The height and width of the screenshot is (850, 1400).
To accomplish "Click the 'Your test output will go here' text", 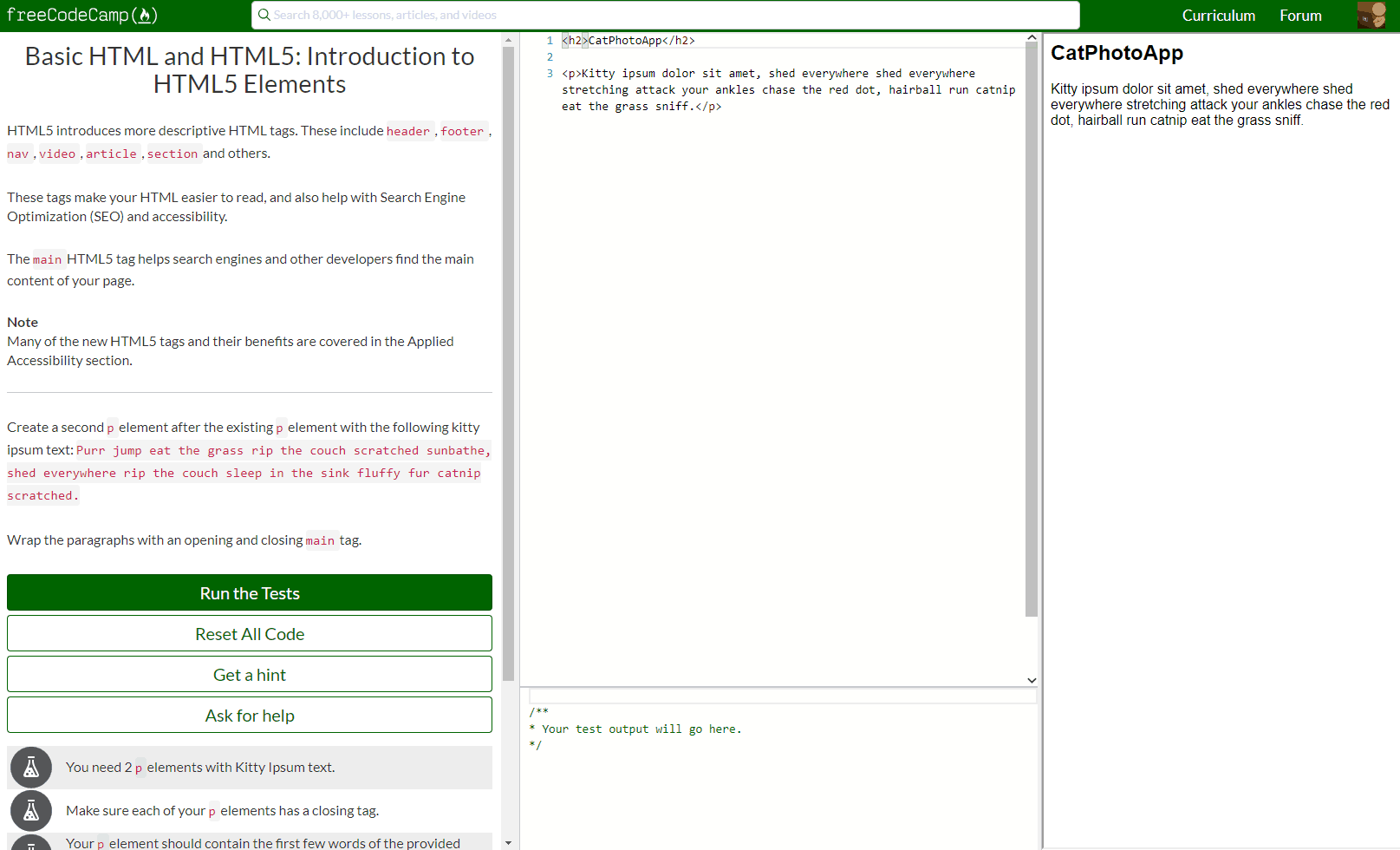I will tap(641, 729).
